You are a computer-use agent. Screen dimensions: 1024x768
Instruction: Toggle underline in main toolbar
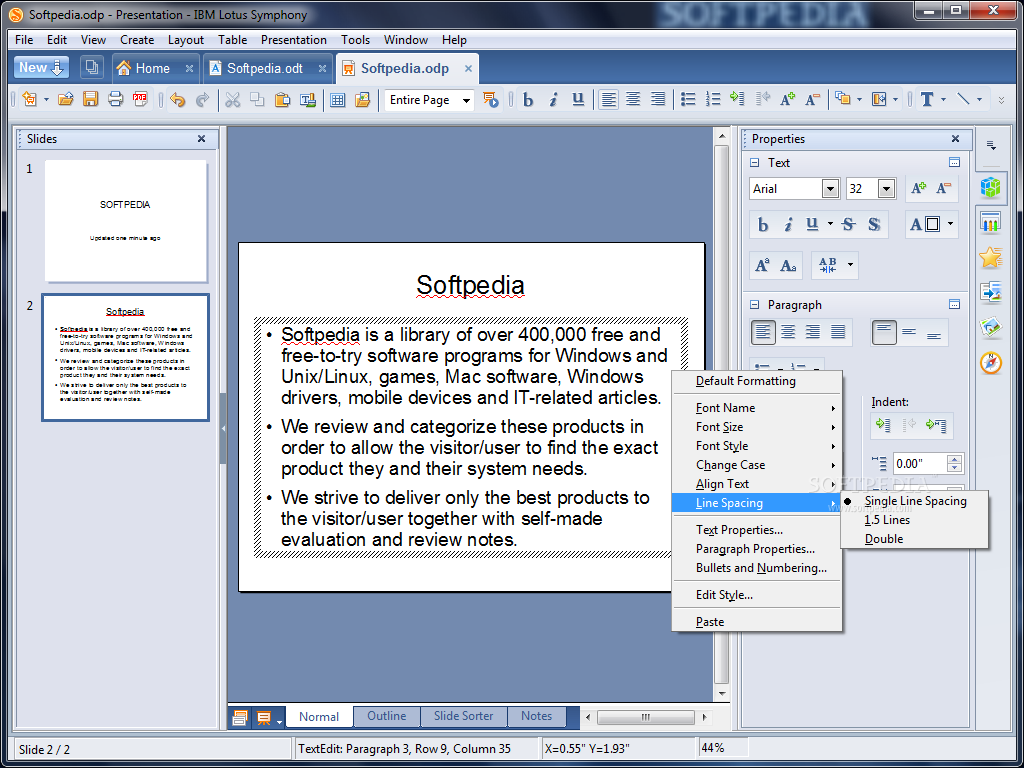[x=578, y=99]
